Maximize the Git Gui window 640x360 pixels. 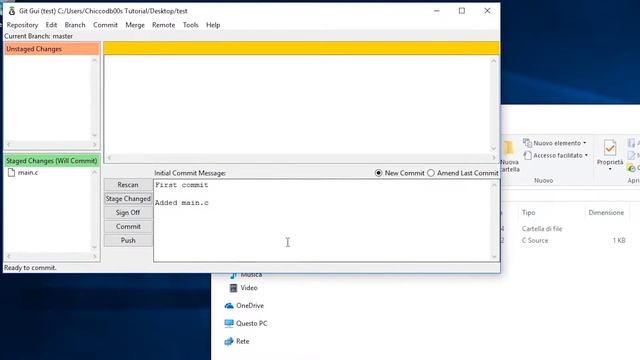(x=462, y=11)
